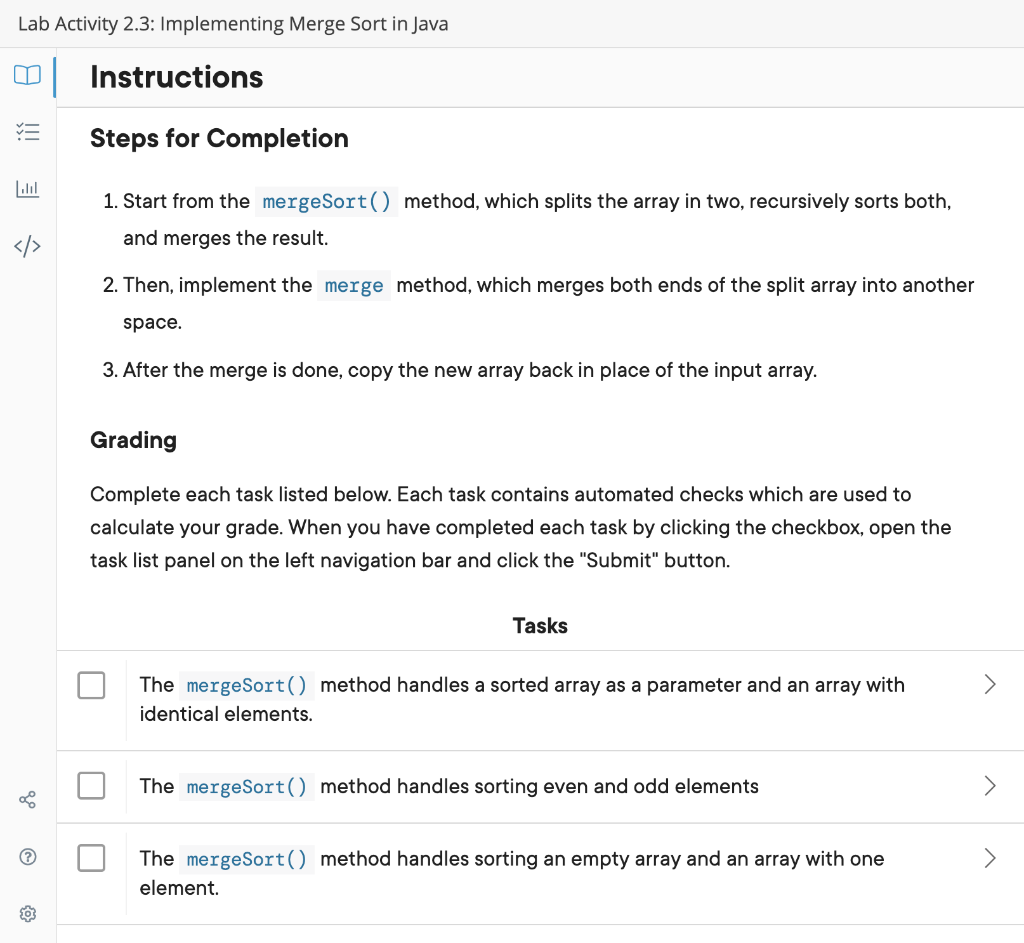
Task: Open help via the question mark icon
Action: 27,857
